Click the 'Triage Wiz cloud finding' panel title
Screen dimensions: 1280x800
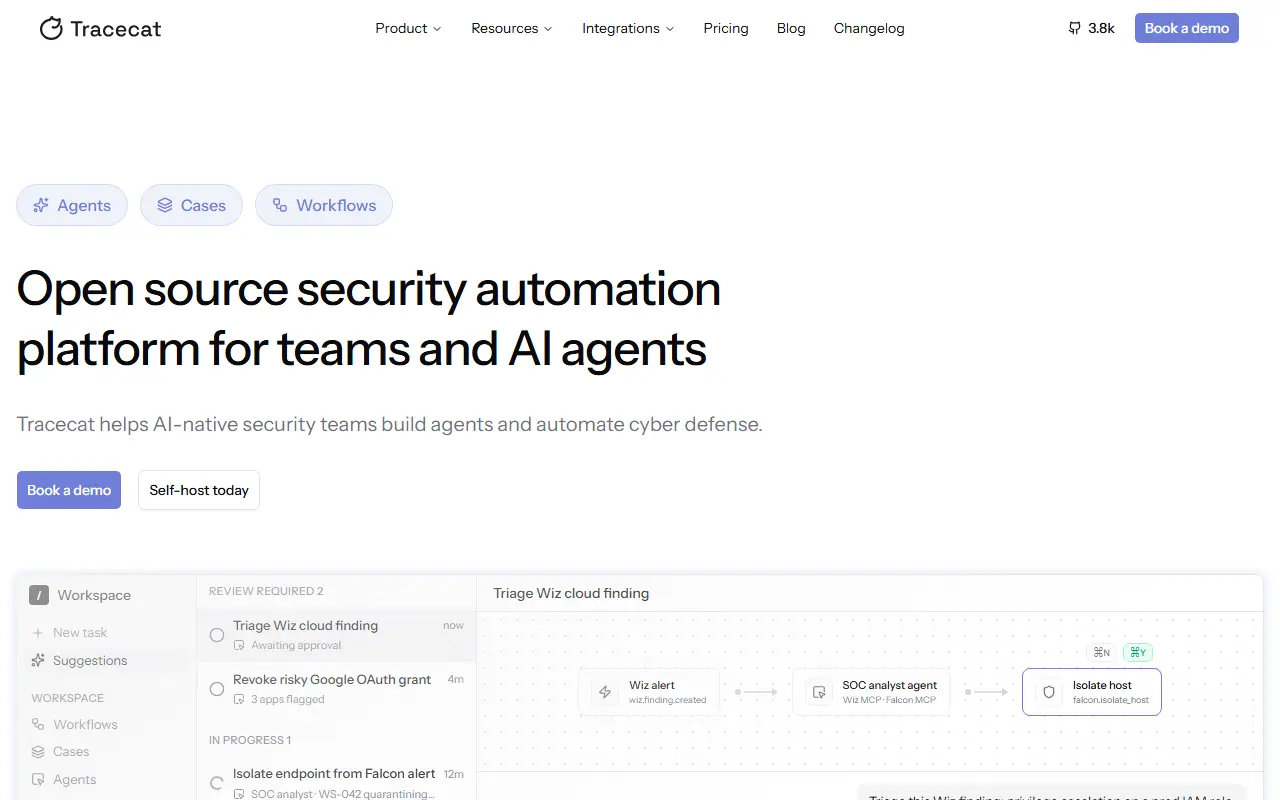pyautogui.click(x=571, y=593)
